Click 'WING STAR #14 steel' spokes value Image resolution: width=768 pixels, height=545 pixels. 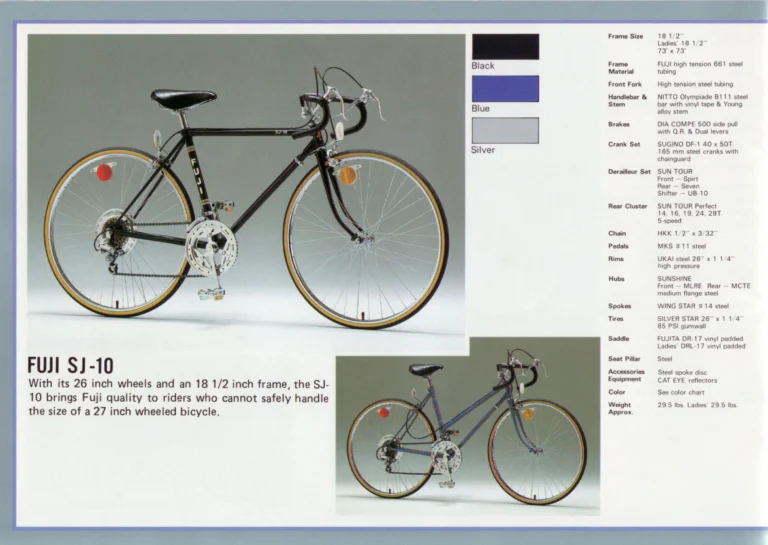pyautogui.click(x=693, y=306)
